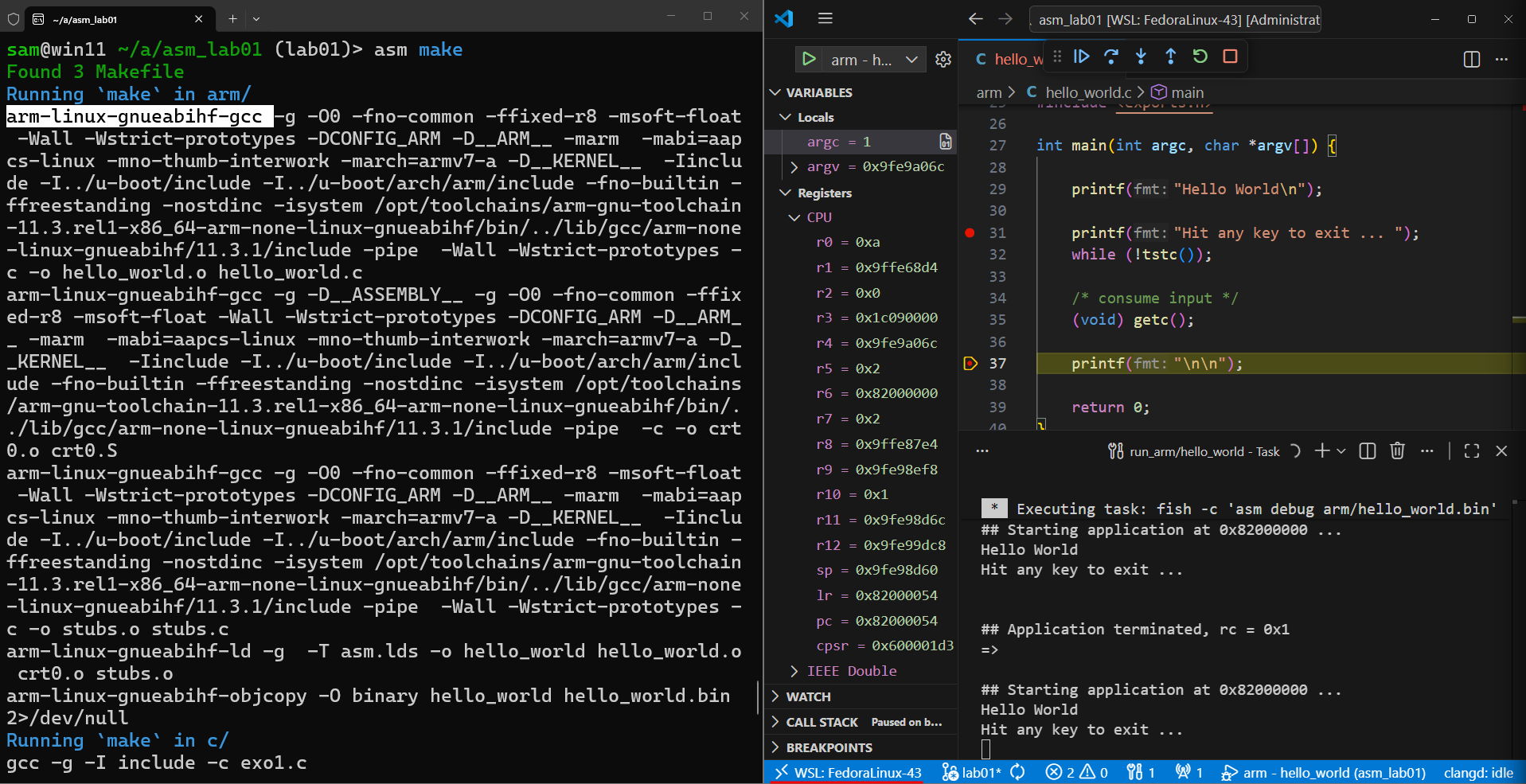Click the Step Over debug icon
The height and width of the screenshot is (784, 1526).
[x=1111, y=57]
